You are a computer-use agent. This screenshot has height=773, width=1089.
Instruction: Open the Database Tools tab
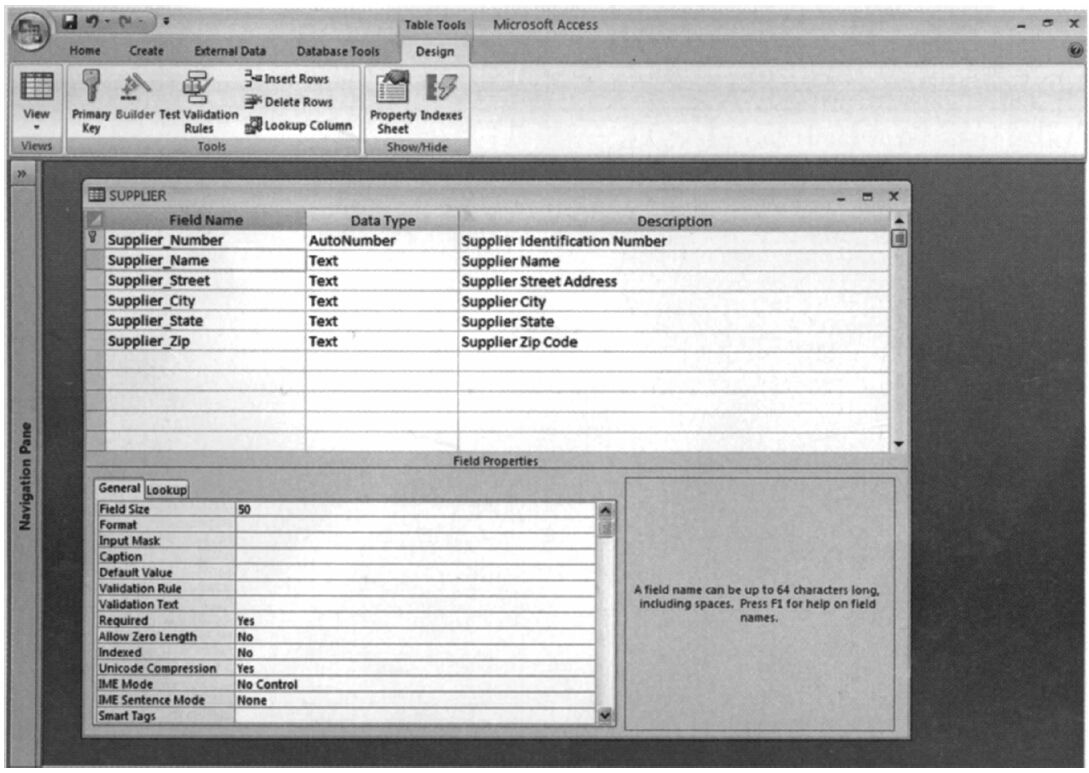(338, 51)
